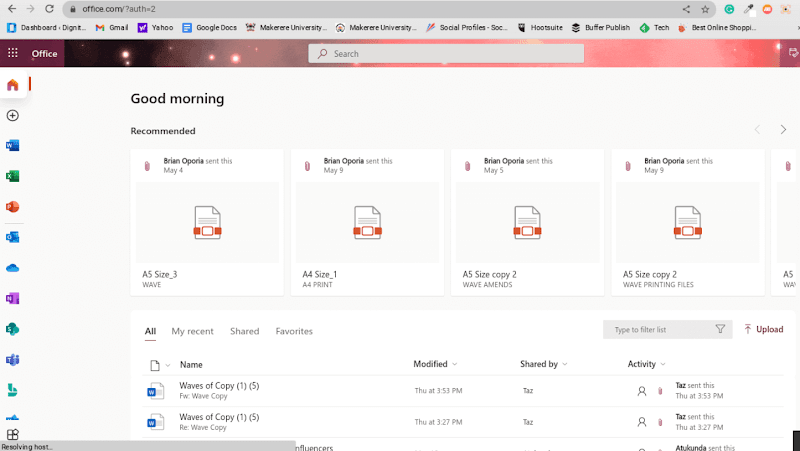800x451 pixels.
Task: Open OneNote from the sidebar
Action: pyautogui.click(x=13, y=298)
